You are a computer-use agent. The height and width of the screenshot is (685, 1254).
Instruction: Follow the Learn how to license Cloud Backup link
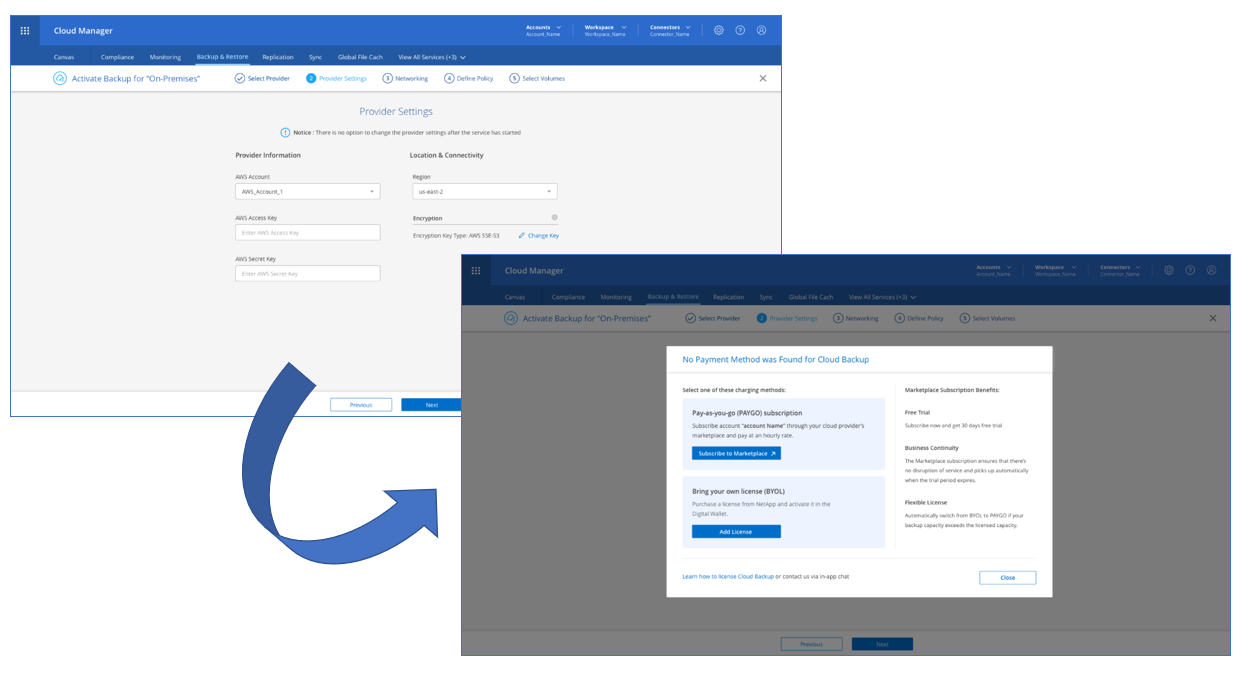(728, 577)
